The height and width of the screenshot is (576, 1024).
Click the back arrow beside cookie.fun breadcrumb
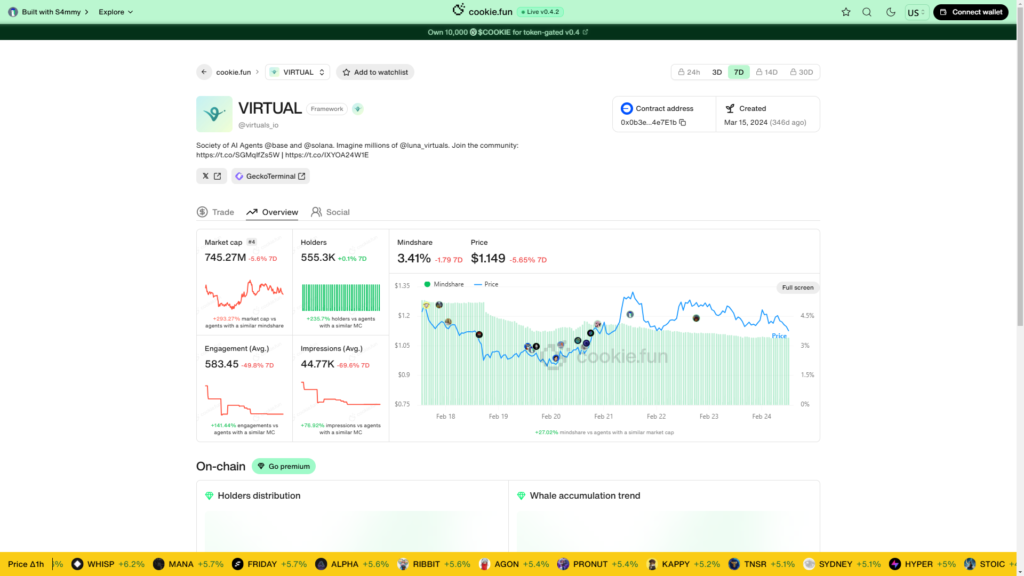[x=204, y=72]
